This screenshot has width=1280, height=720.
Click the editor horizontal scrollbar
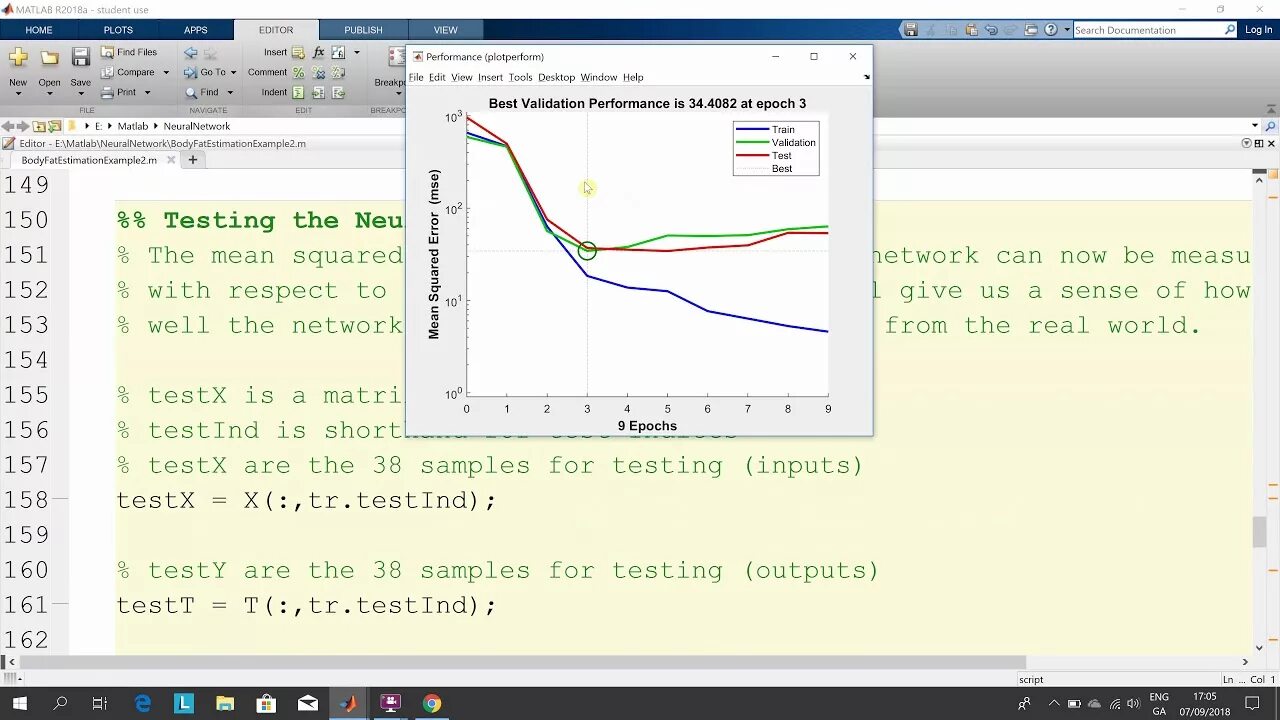click(x=523, y=661)
